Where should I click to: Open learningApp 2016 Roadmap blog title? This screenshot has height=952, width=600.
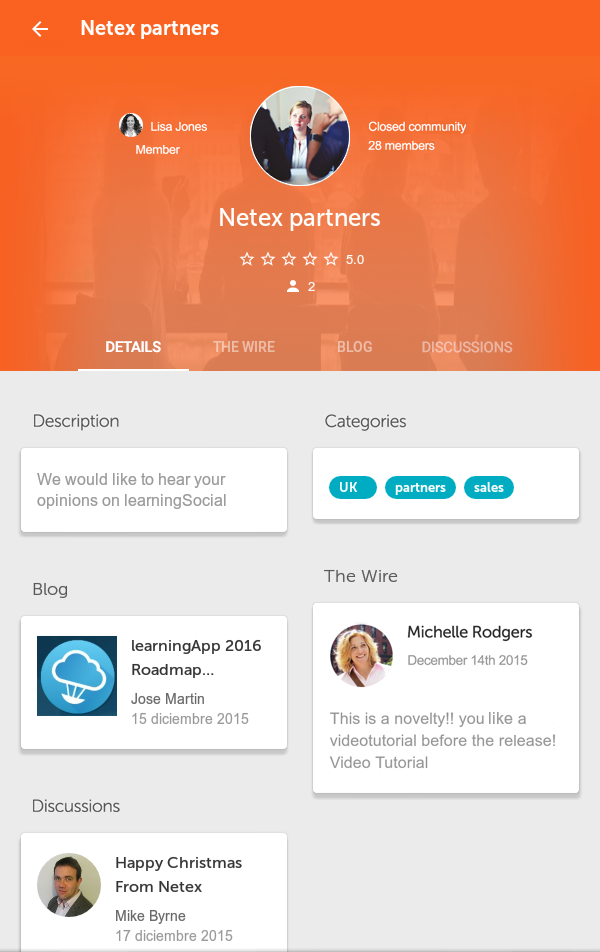tap(196, 658)
